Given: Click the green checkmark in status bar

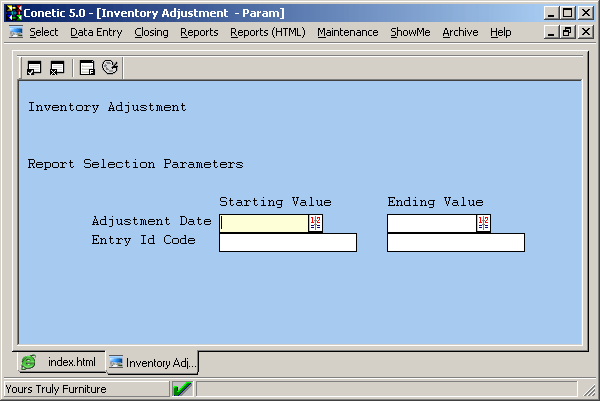Looking at the screenshot, I should [x=182, y=389].
